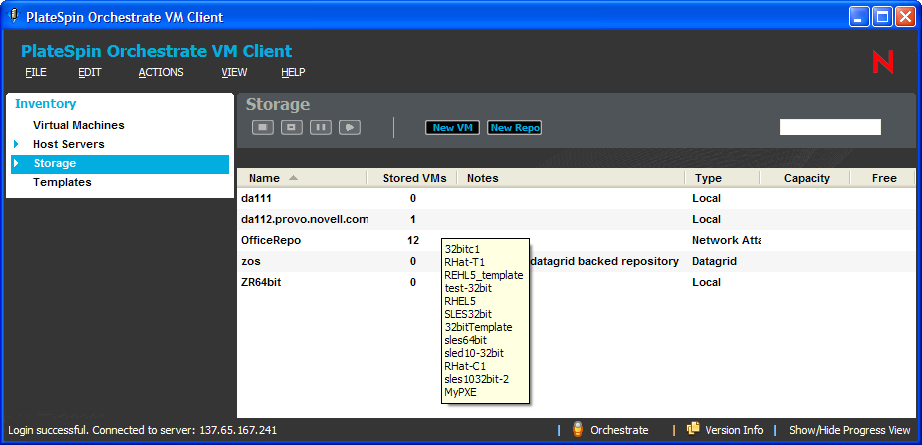This screenshot has width=922, height=445.
Task: Click the Version Info icon
Action: pyautogui.click(x=693, y=429)
